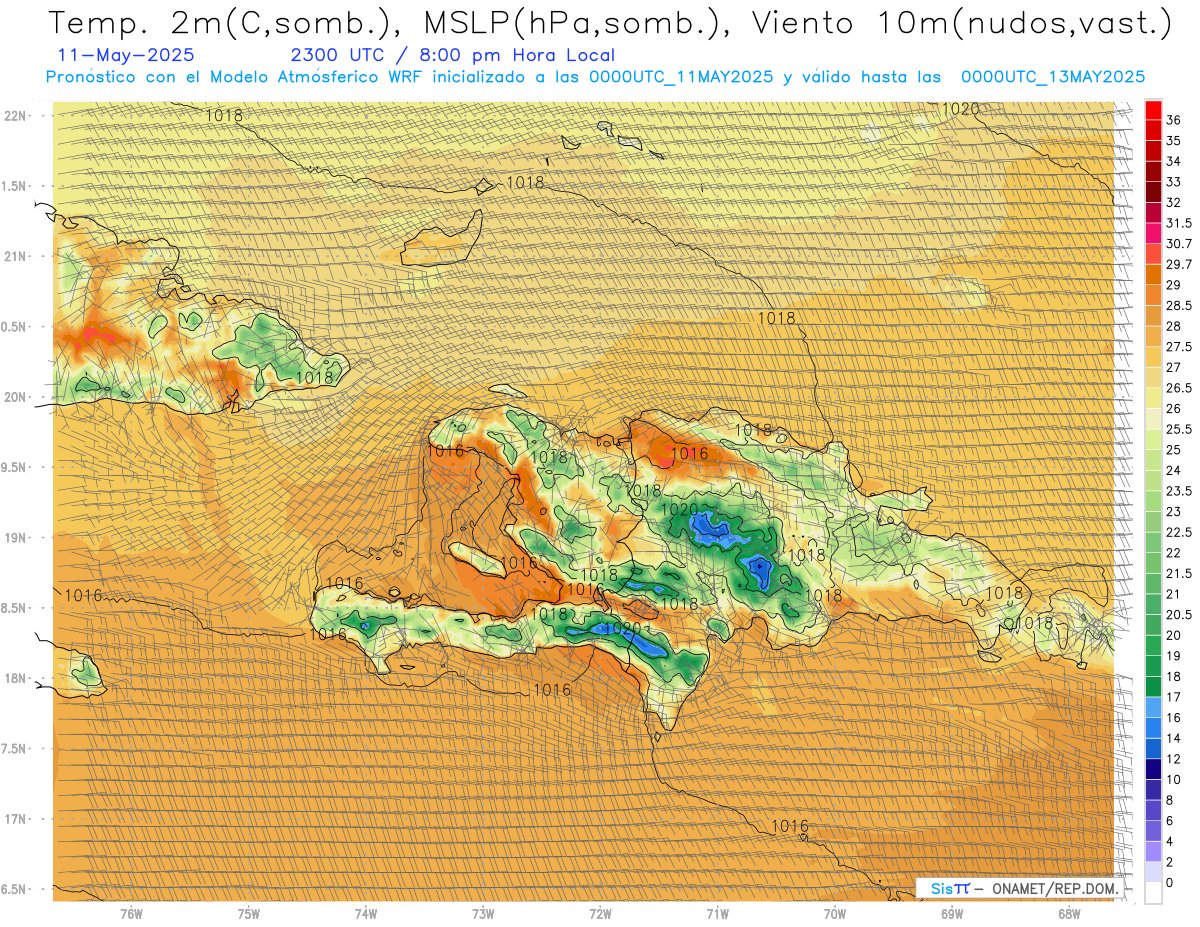Click the white swatch below legend value 0
Screen dimensions: 1200x927
[1153, 893]
